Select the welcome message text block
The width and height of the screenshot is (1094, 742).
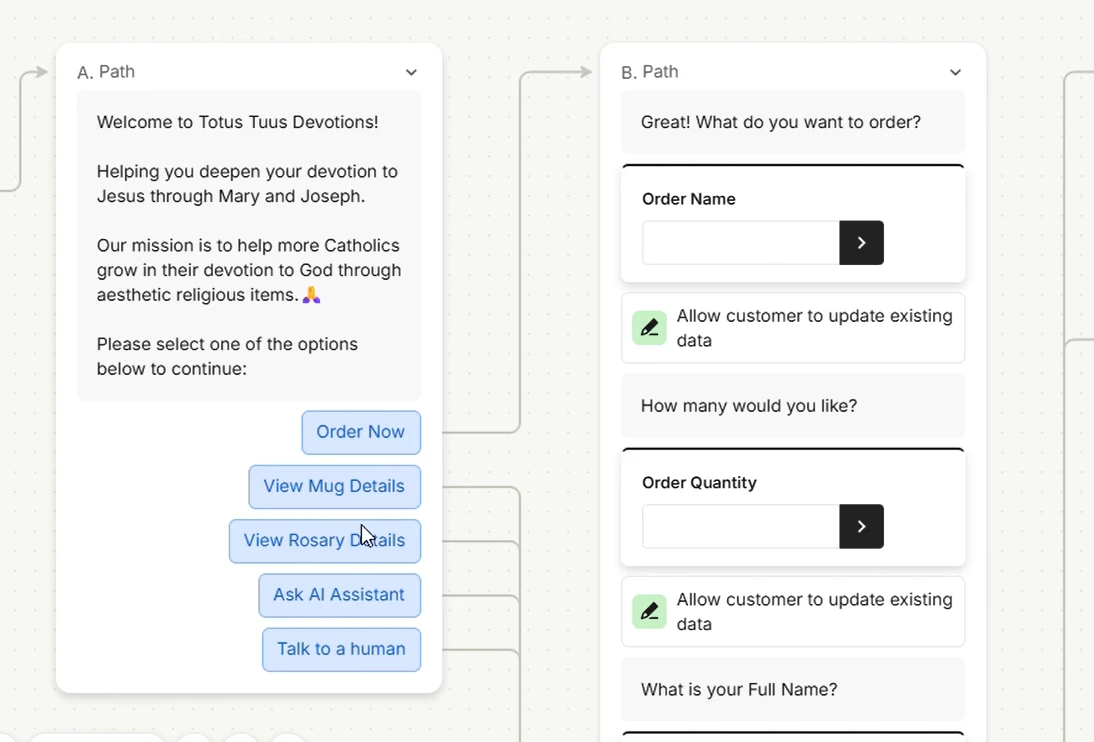249,245
